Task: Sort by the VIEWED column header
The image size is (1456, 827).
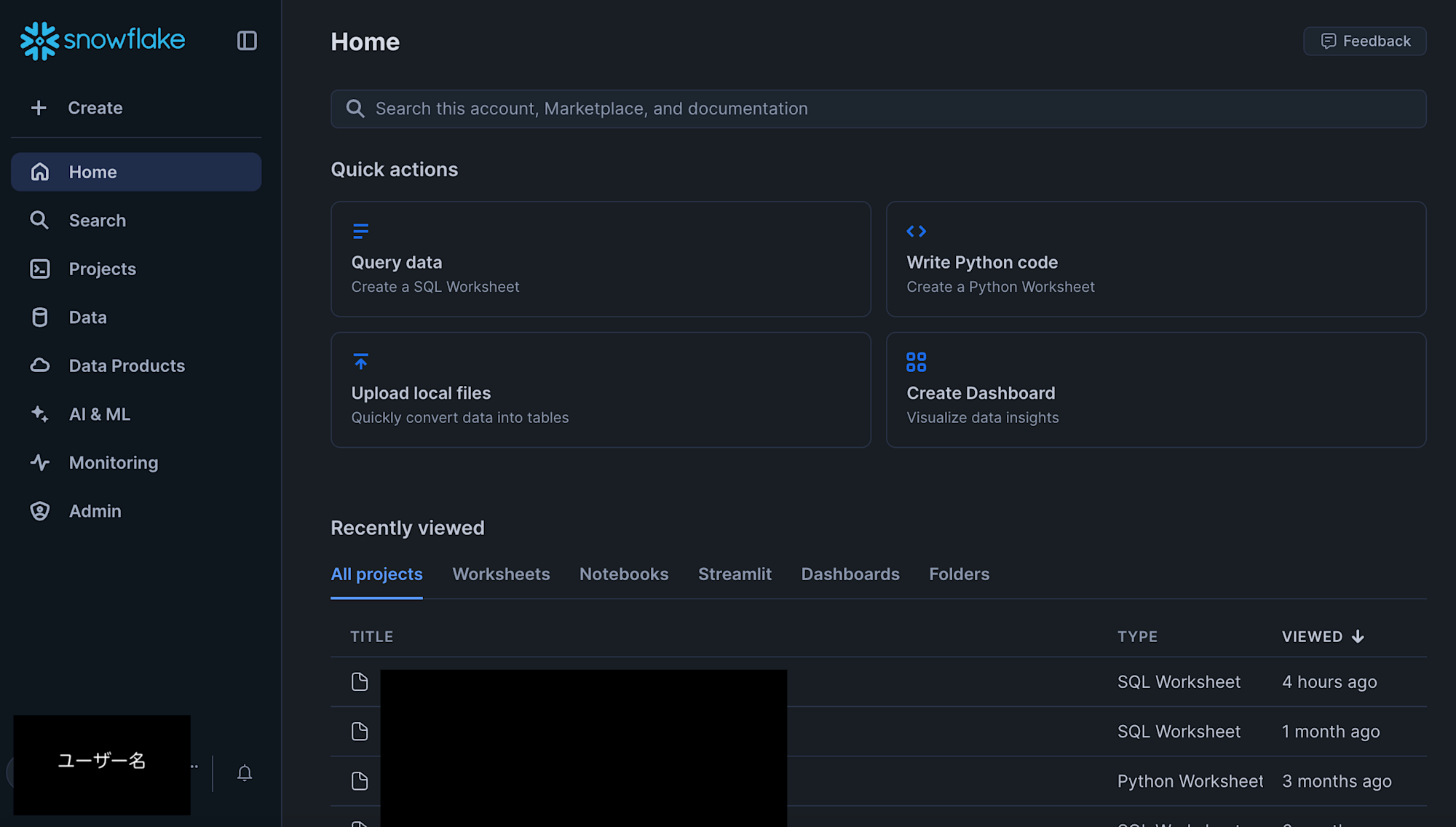Action: [1312, 636]
